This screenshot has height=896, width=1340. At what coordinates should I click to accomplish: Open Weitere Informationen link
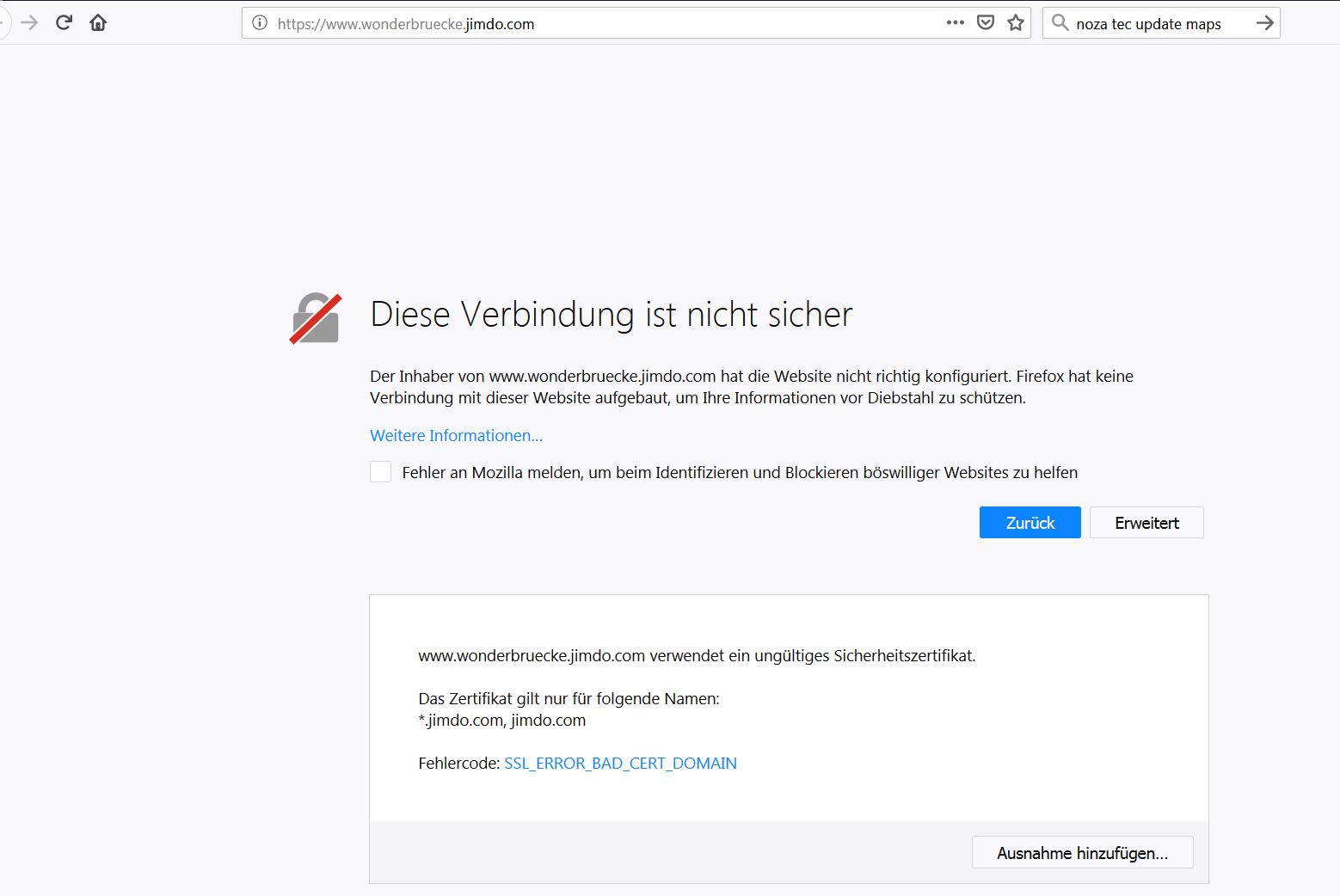pyautogui.click(x=456, y=436)
